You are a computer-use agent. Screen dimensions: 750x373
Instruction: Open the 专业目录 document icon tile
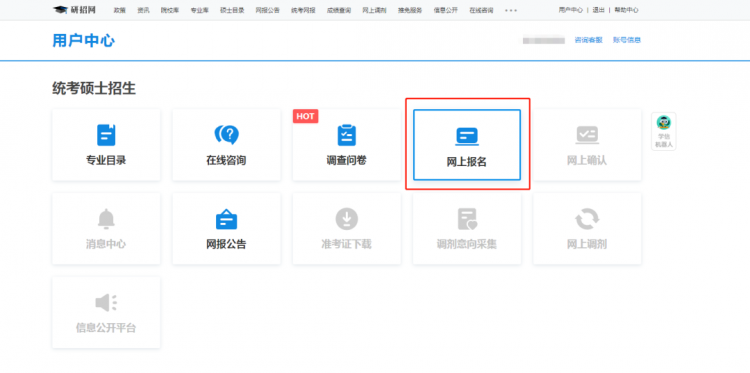pos(106,135)
